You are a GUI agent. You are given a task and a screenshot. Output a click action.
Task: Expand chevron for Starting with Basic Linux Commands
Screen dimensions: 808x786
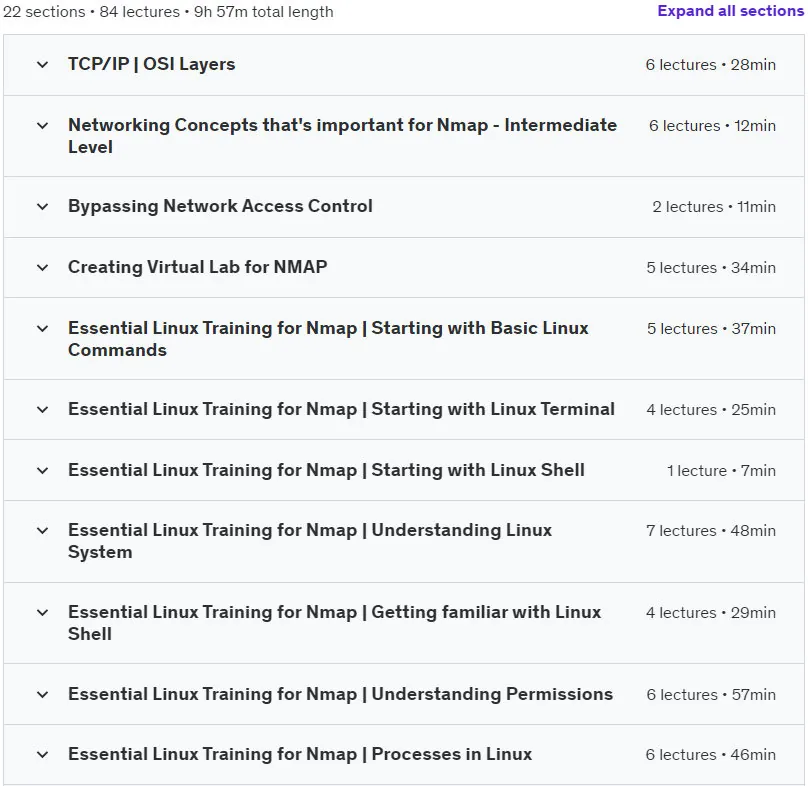coord(43,329)
